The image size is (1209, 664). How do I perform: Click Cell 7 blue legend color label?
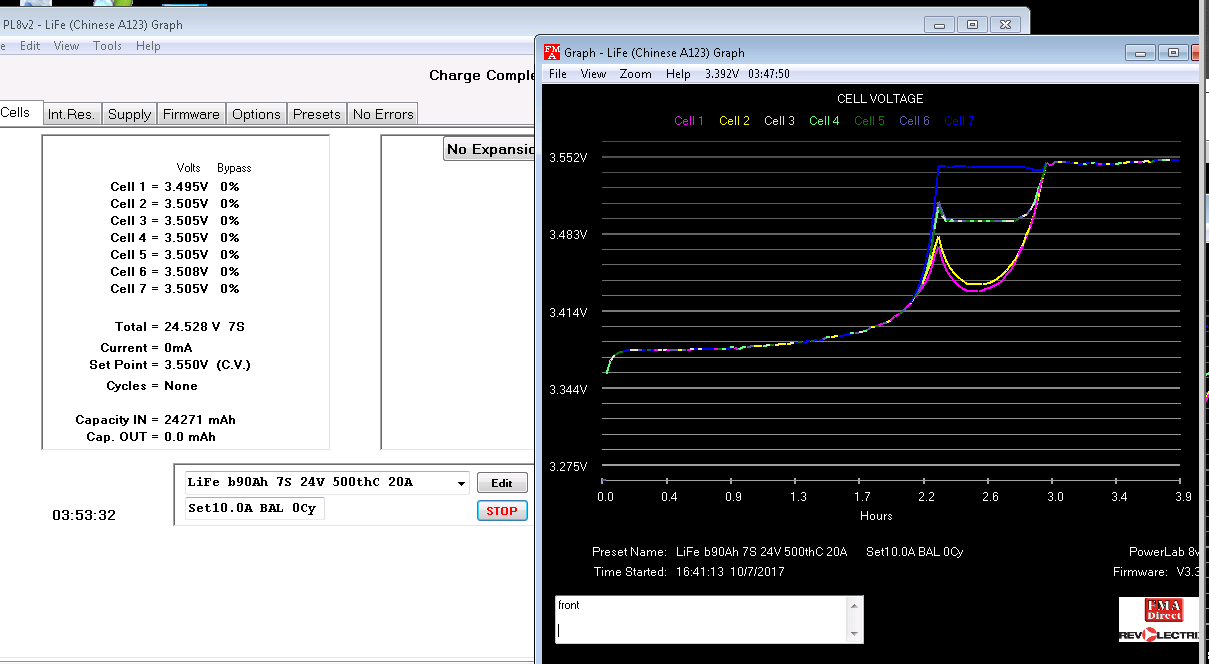click(x=959, y=121)
